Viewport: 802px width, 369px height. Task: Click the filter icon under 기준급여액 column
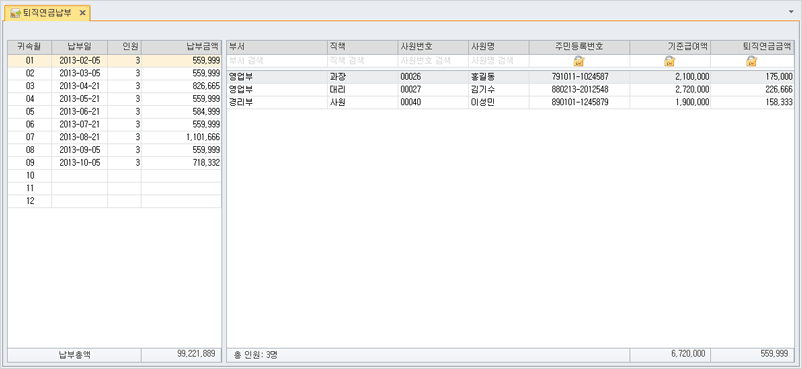[x=670, y=61]
